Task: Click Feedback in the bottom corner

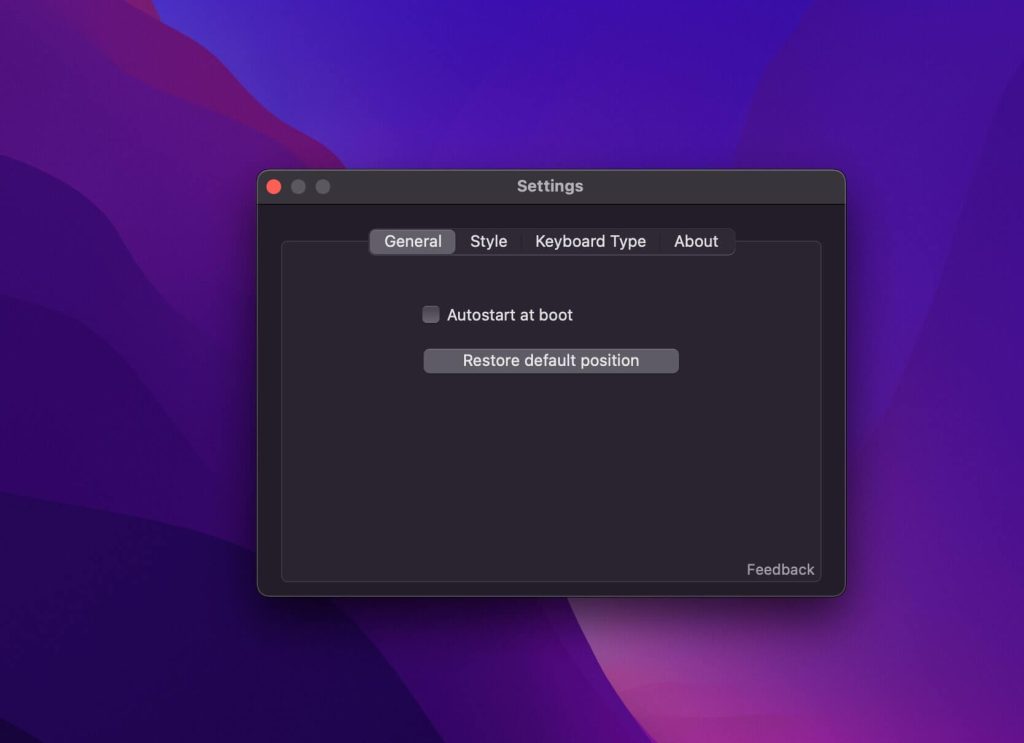Action: click(x=780, y=568)
